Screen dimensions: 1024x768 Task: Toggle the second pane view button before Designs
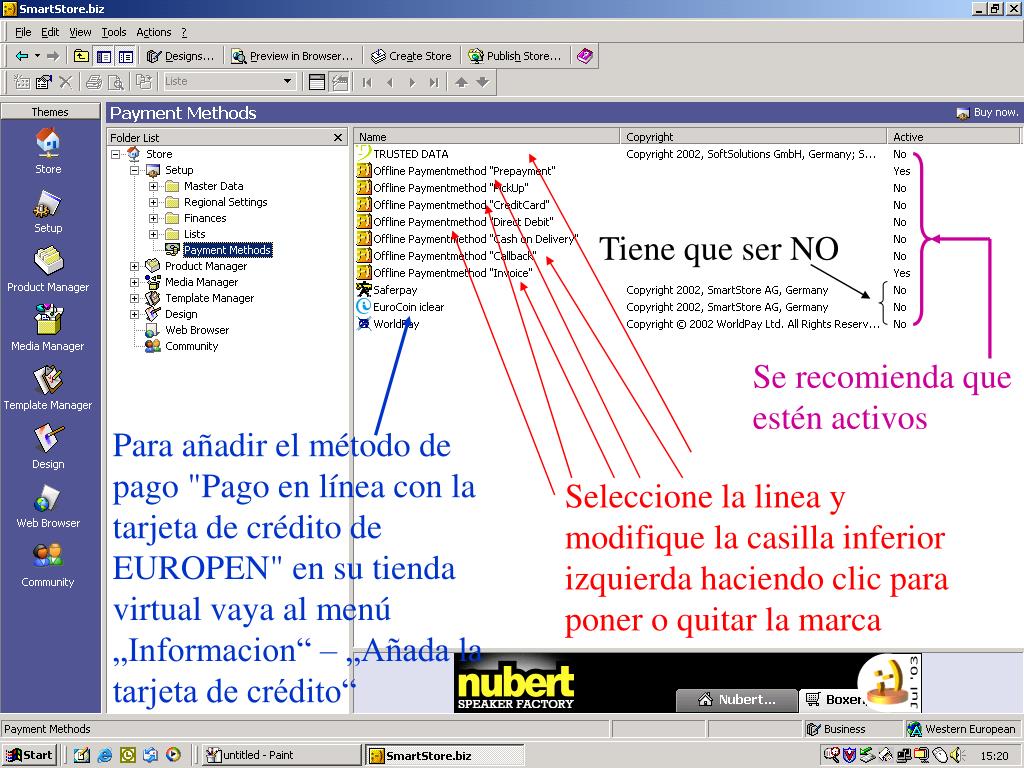(x=125, y=56)
